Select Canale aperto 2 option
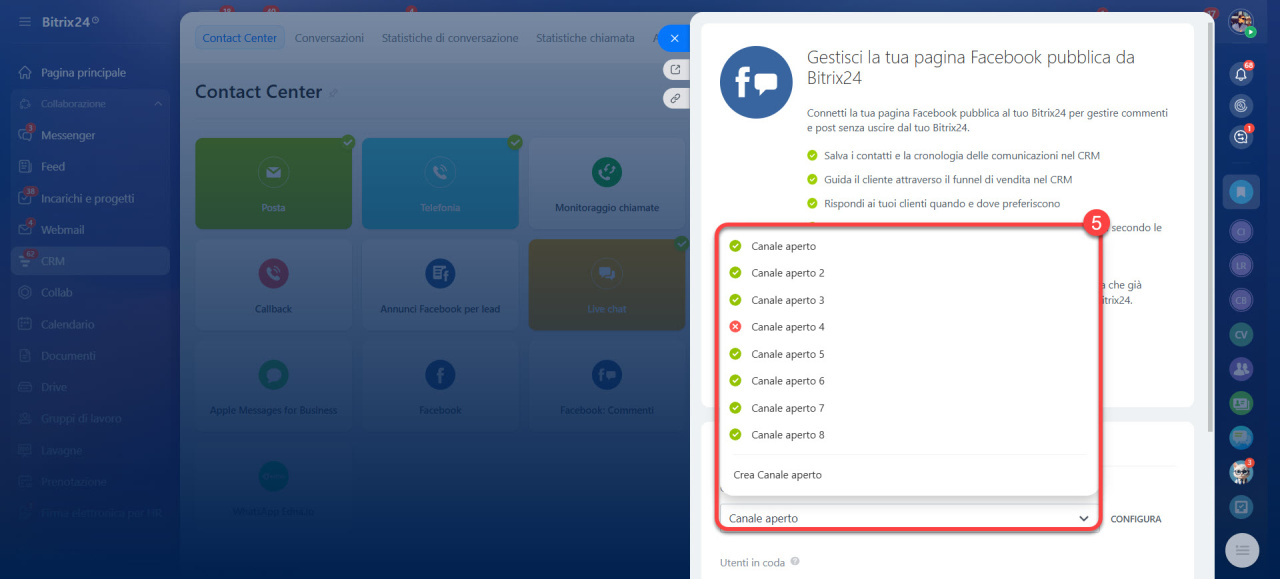Screen dimensions: 1280x579 tap(788, 273)
